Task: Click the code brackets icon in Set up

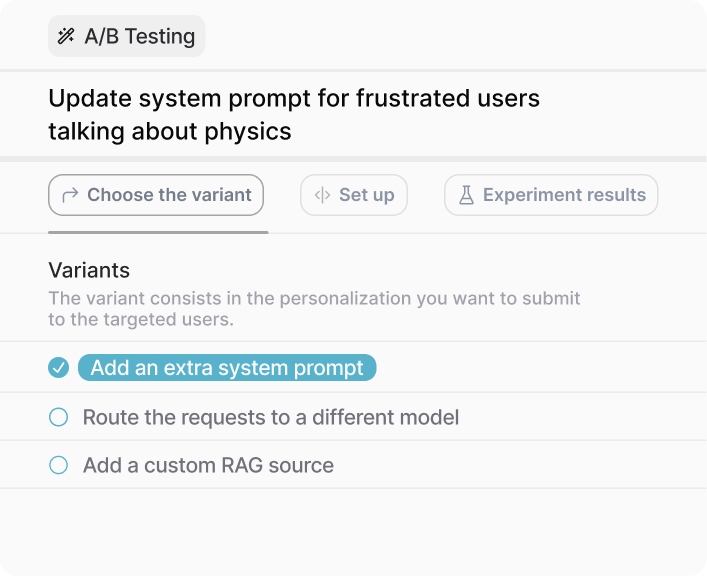Action: (322, 195)
